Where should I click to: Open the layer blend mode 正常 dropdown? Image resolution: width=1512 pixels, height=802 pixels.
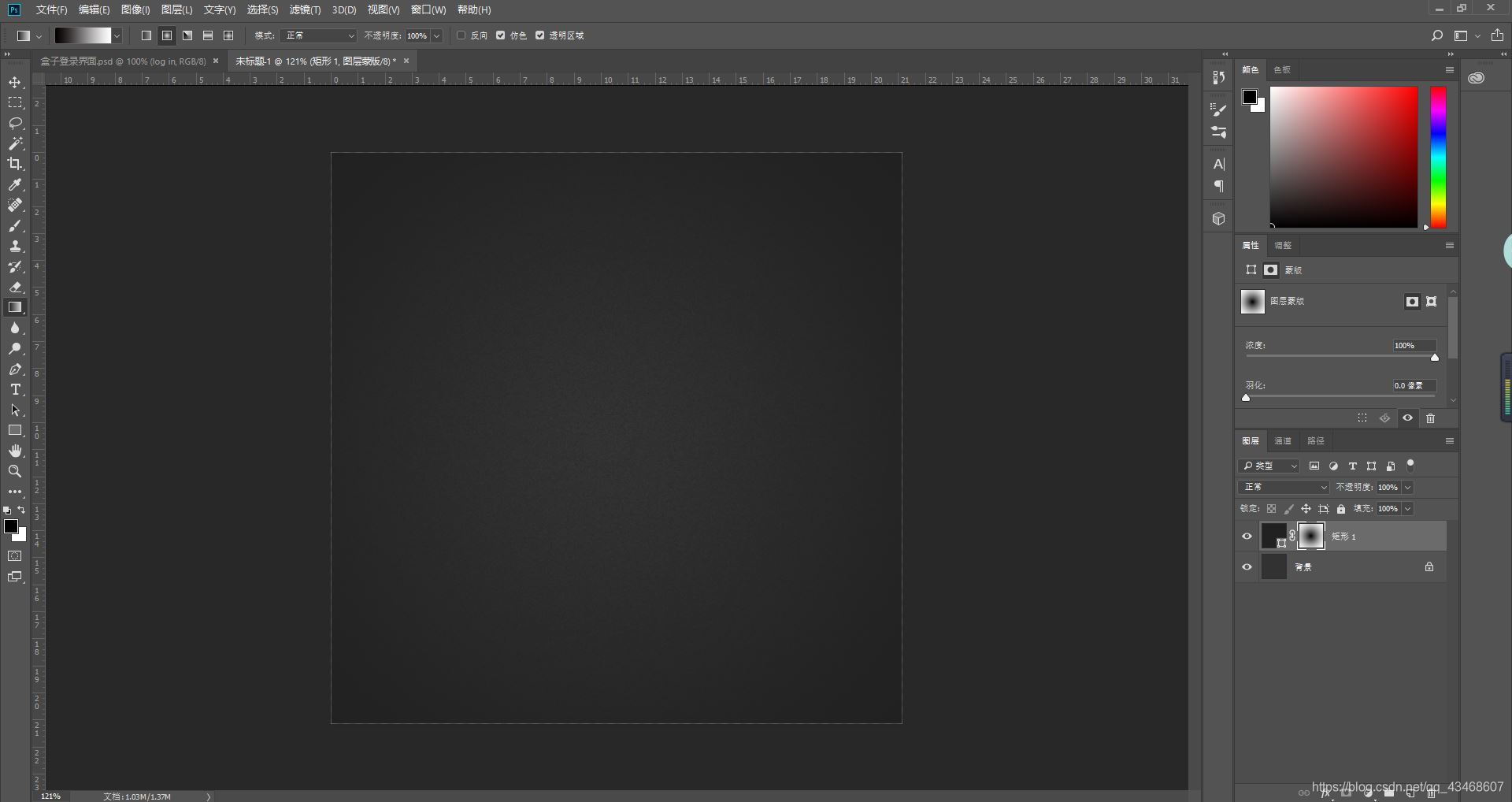(x=1284, y=488)
